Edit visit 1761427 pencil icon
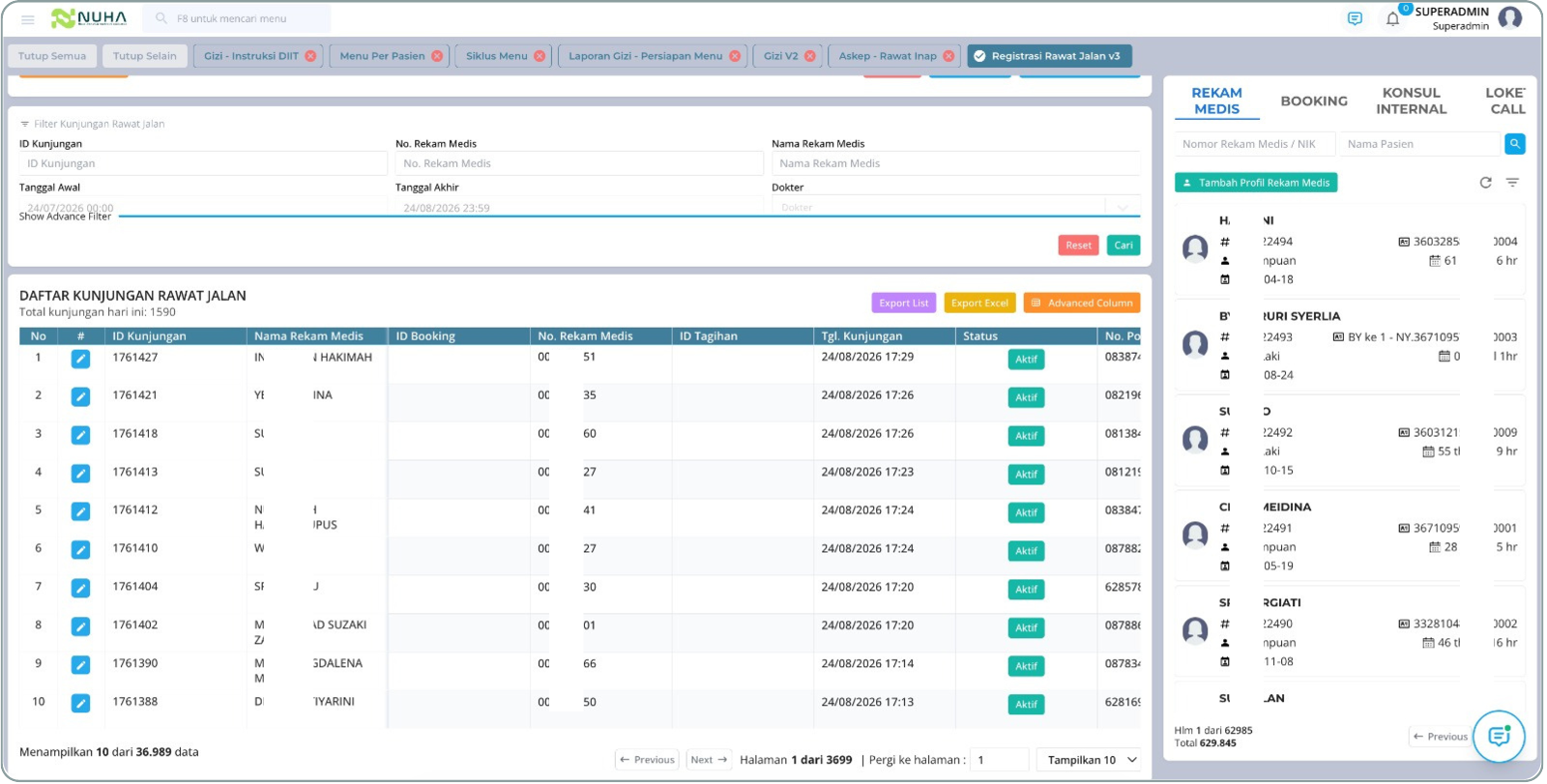Image resolution: width=1547 pixels, height=784 pixels. (80, 359)
